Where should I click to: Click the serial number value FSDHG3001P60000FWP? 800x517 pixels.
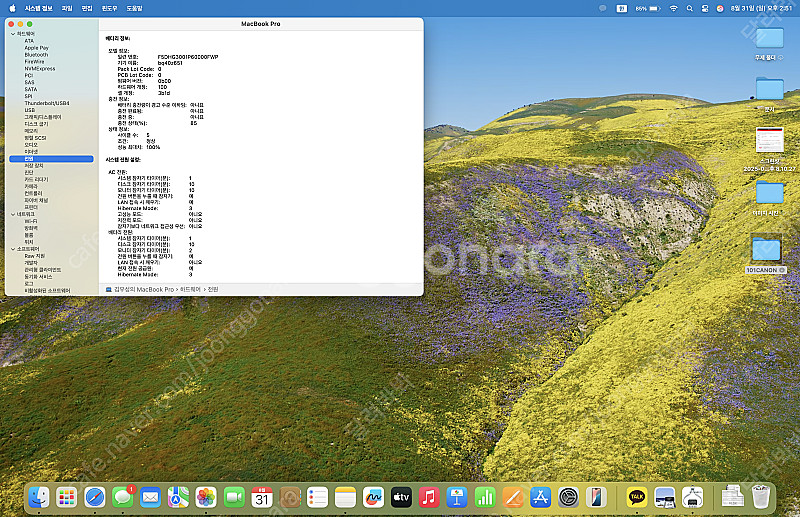tap(188, 57)
